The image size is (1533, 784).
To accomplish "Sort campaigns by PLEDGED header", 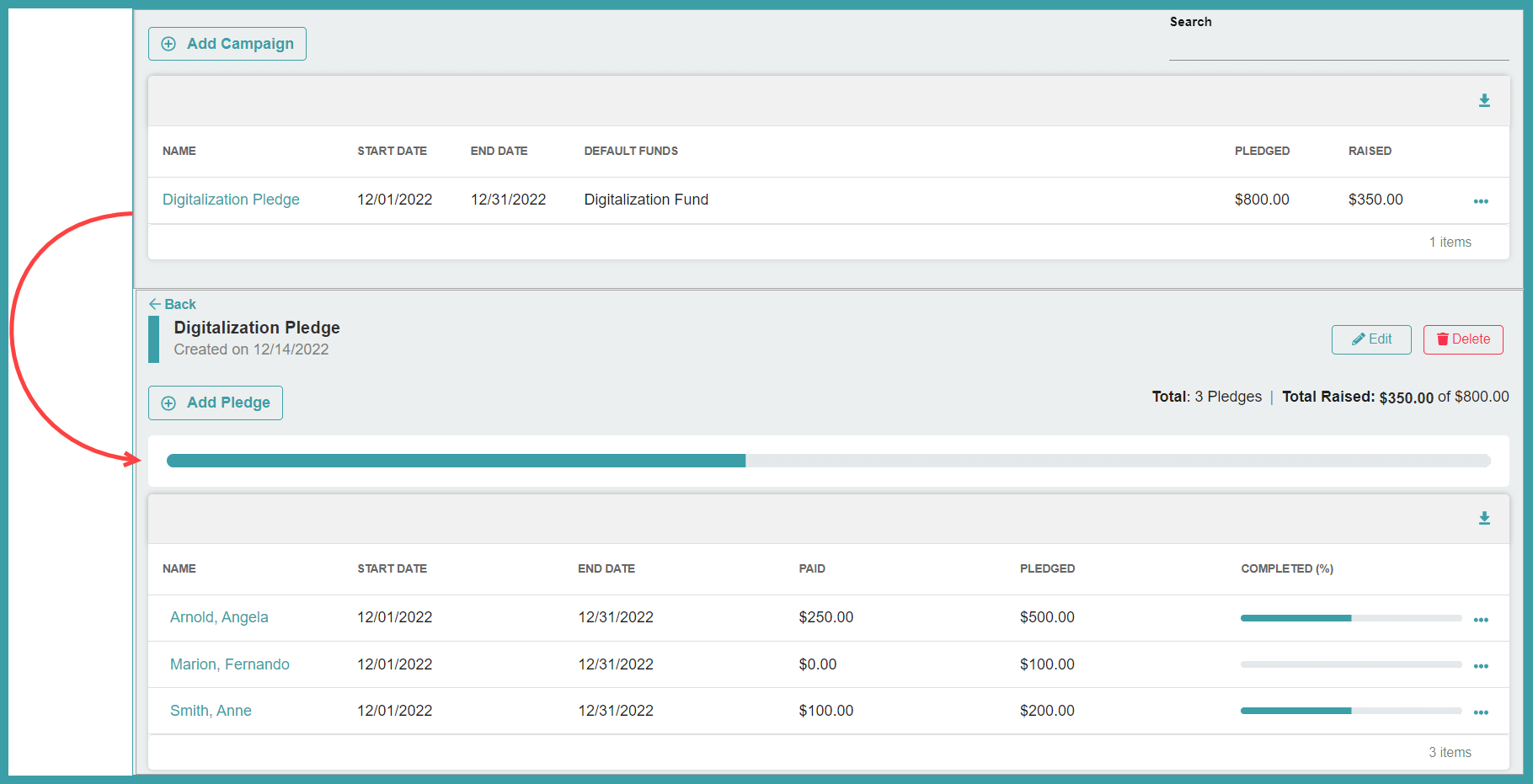I will 1262,151.
